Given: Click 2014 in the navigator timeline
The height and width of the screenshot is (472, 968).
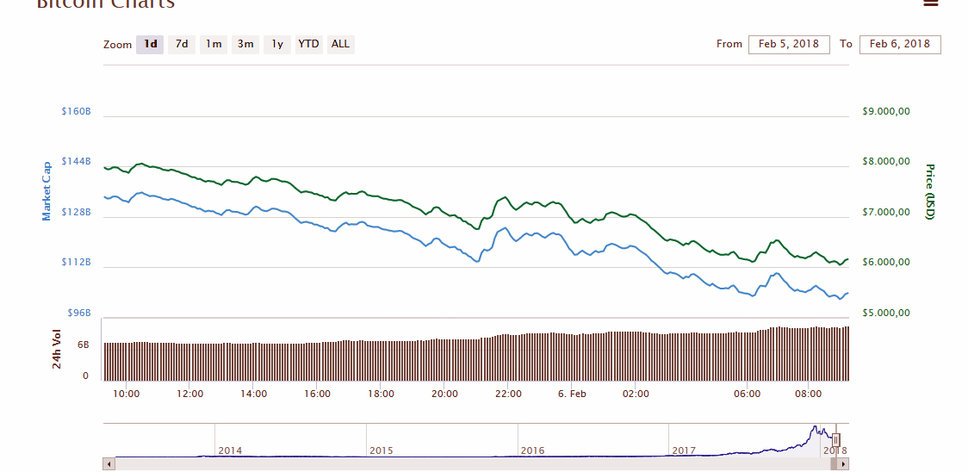Looking at the screenshot, I should 229,451.
